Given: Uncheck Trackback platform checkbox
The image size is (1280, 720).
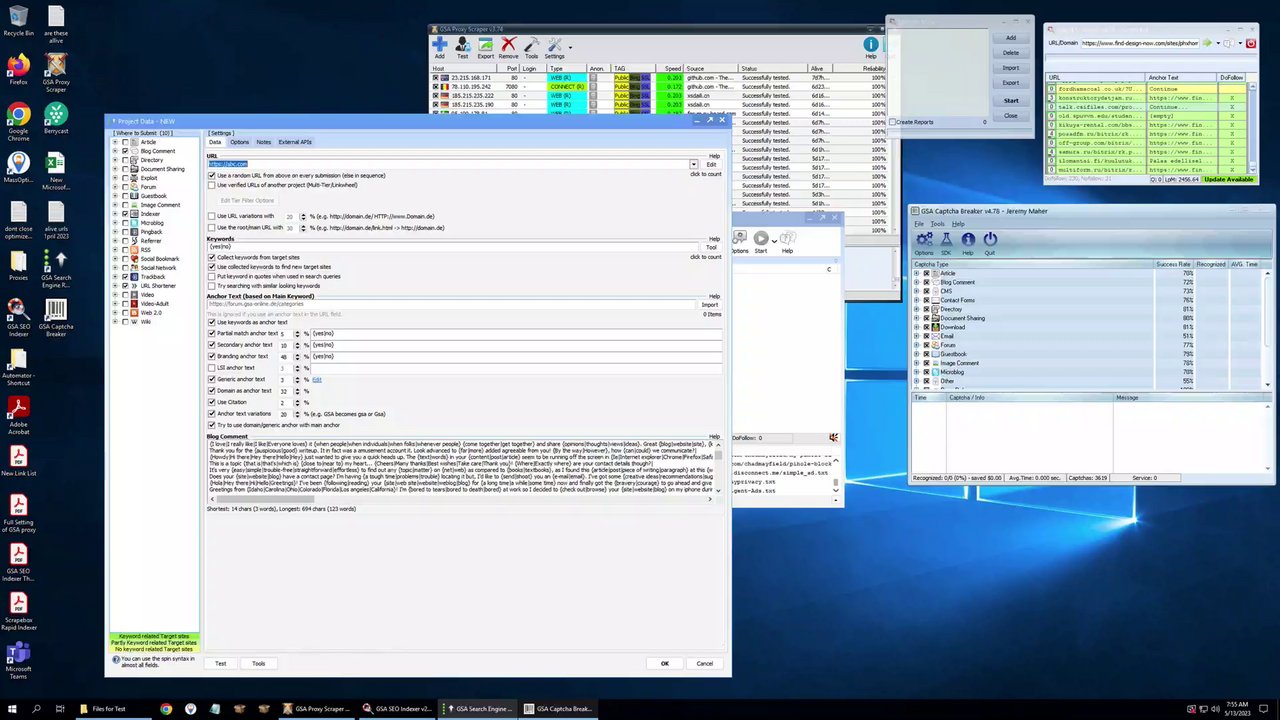Looking at the screenshot, I should (x=125, y=277).
